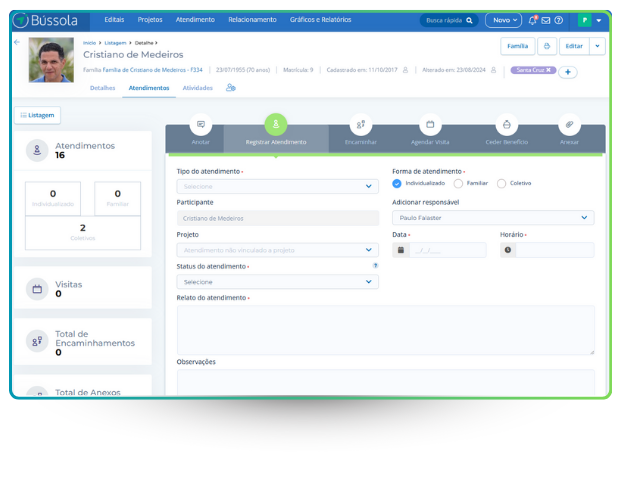Click the Listagem button
Screen dimensions: 620x480
coord(38,115)
